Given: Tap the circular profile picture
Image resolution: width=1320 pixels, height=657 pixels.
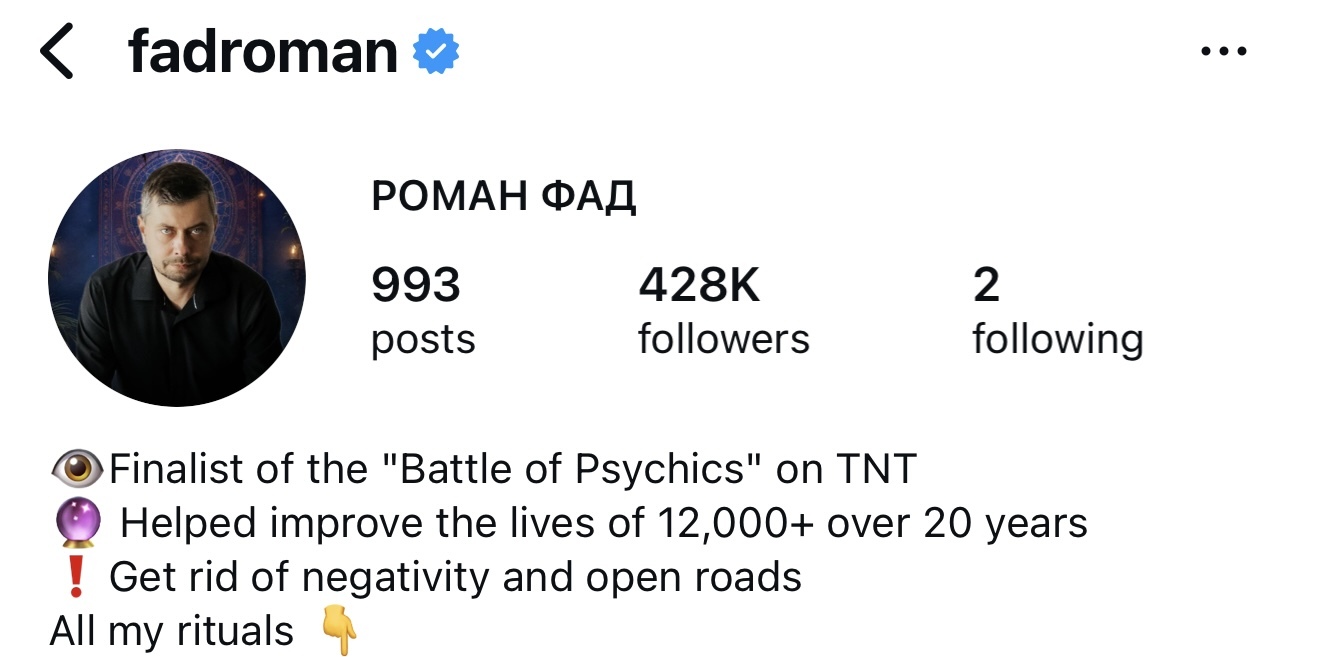Looking at the screenshot, I should tap(177, 278).
